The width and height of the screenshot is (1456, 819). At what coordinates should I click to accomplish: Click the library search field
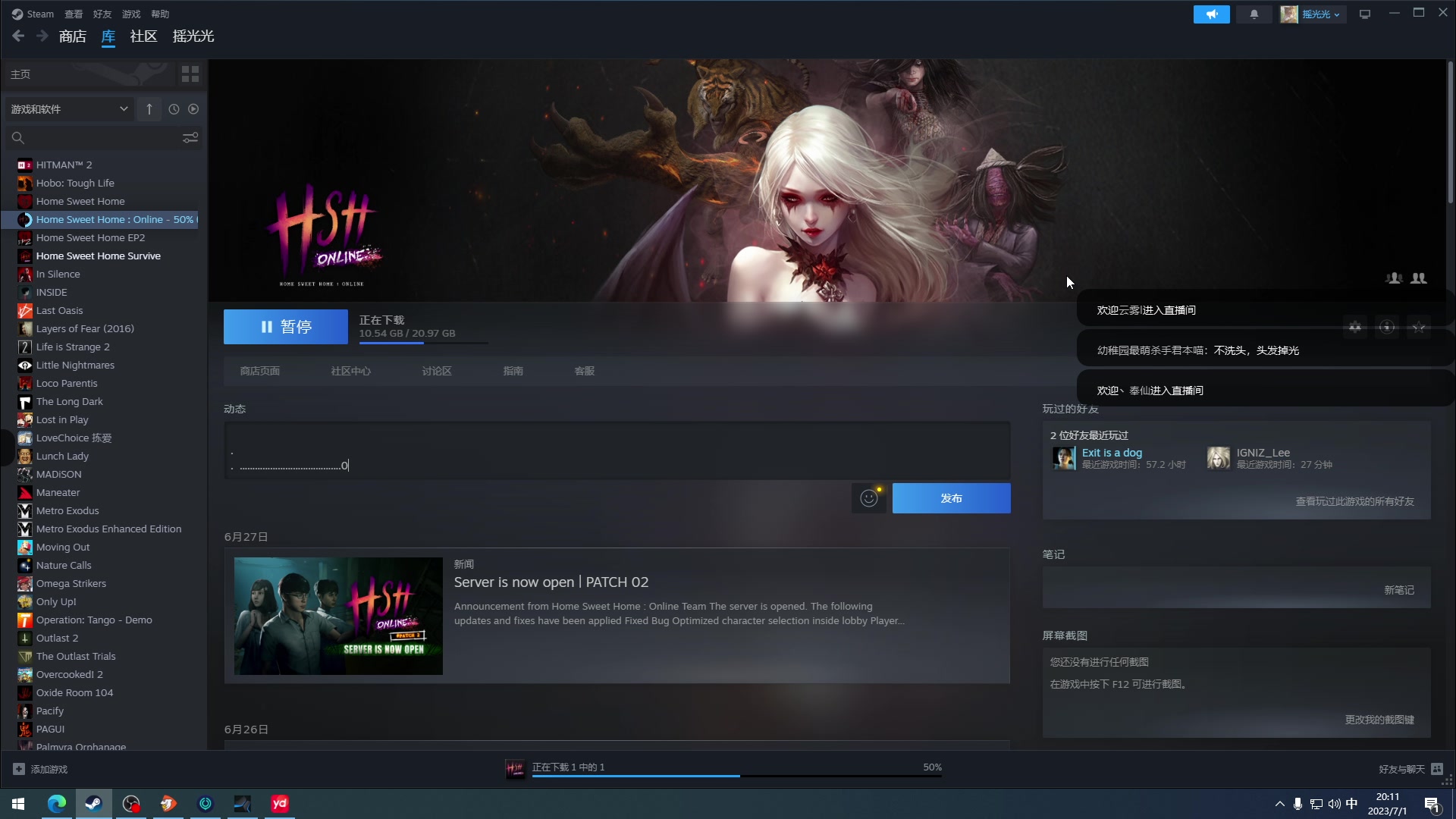(x=104, y=138)
